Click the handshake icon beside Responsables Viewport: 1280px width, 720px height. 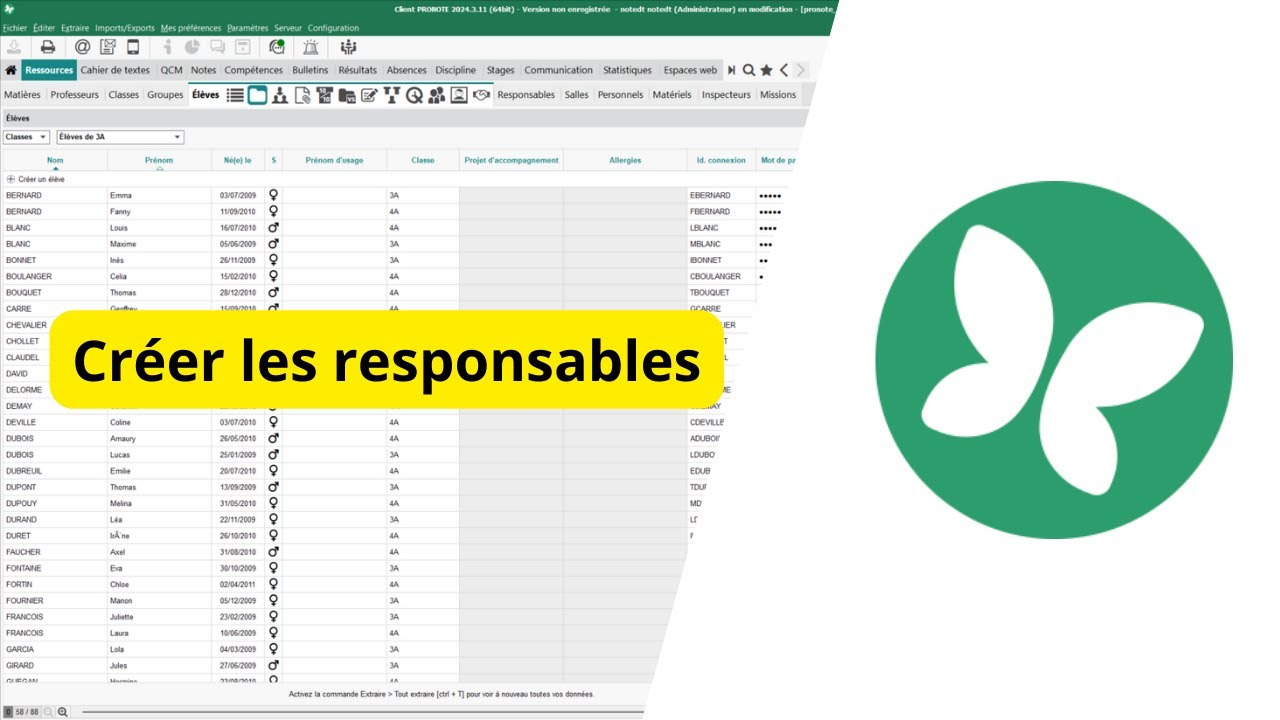click(482, 95)
